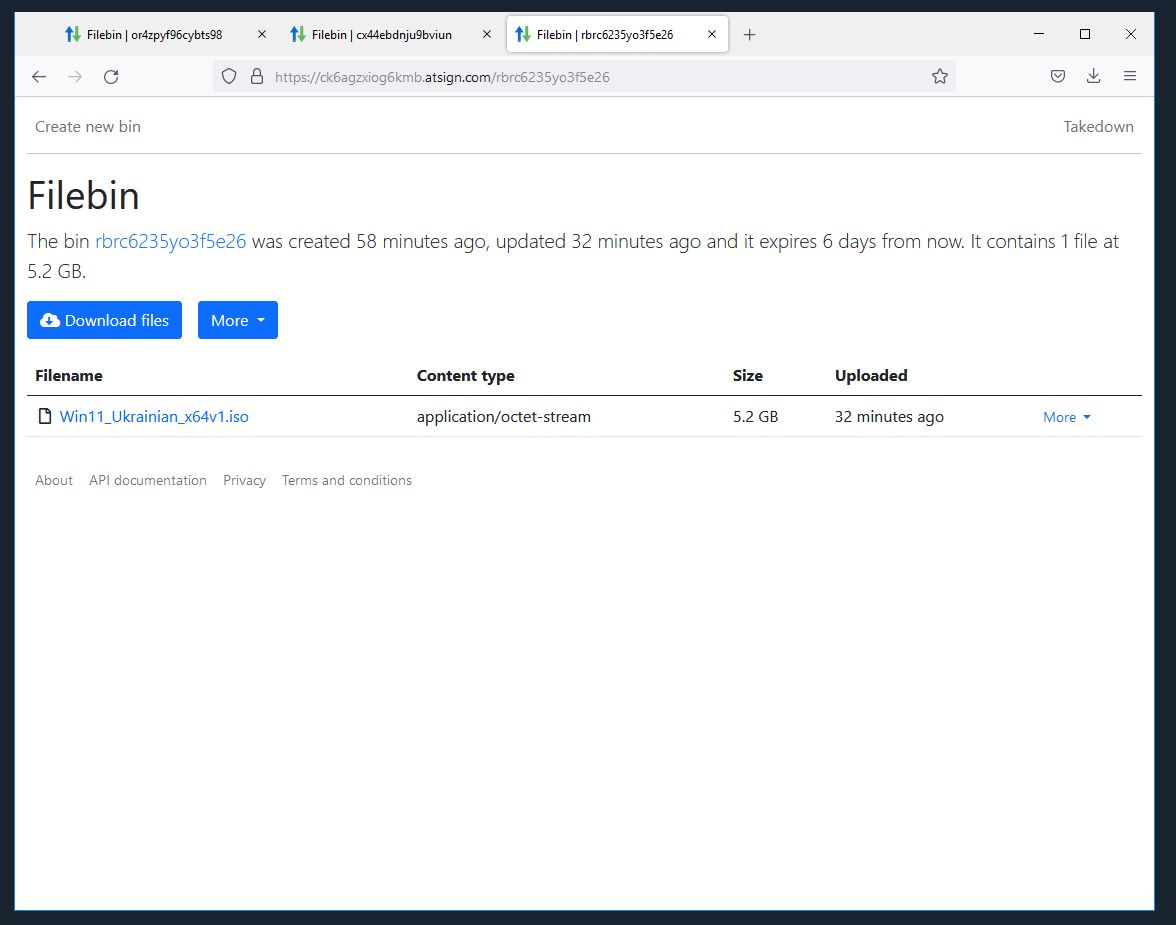This screenshot has width=1176, height=925.
Task: Click the Filebin page heading
Action: [83, 196]
